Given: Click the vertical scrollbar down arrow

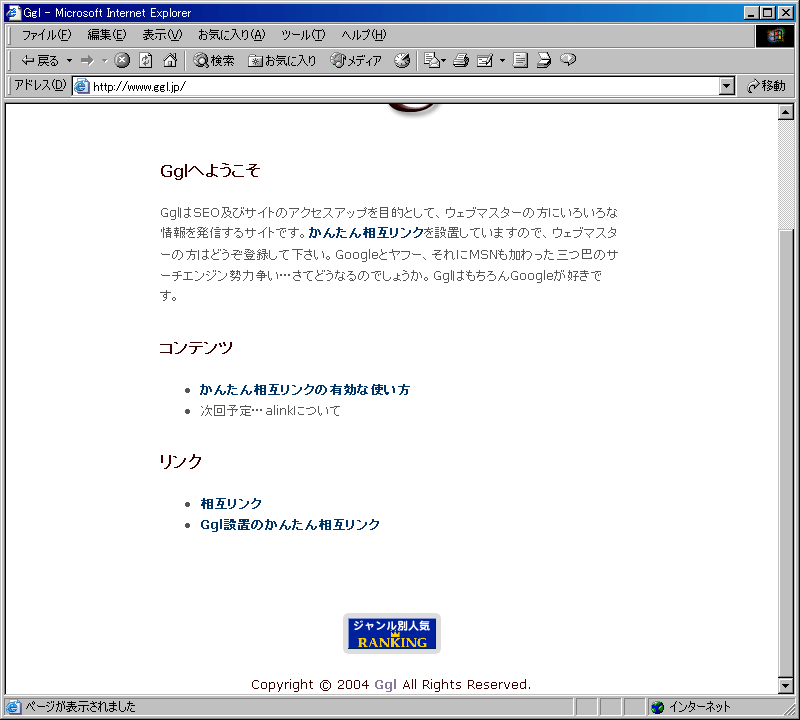Looking at the screenshot, I should [x=786, y=686].
